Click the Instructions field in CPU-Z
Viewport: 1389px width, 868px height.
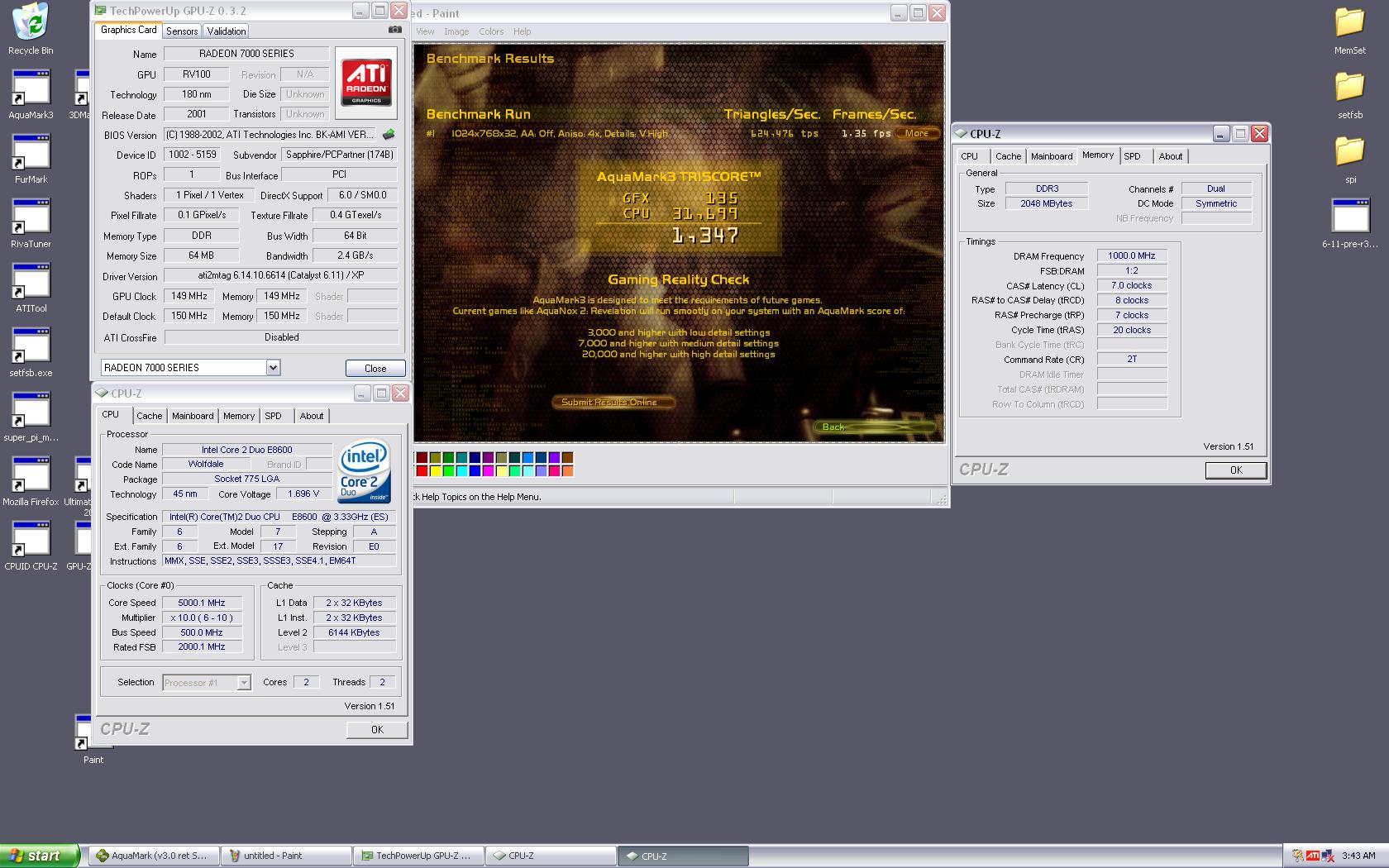coord(279,560)
